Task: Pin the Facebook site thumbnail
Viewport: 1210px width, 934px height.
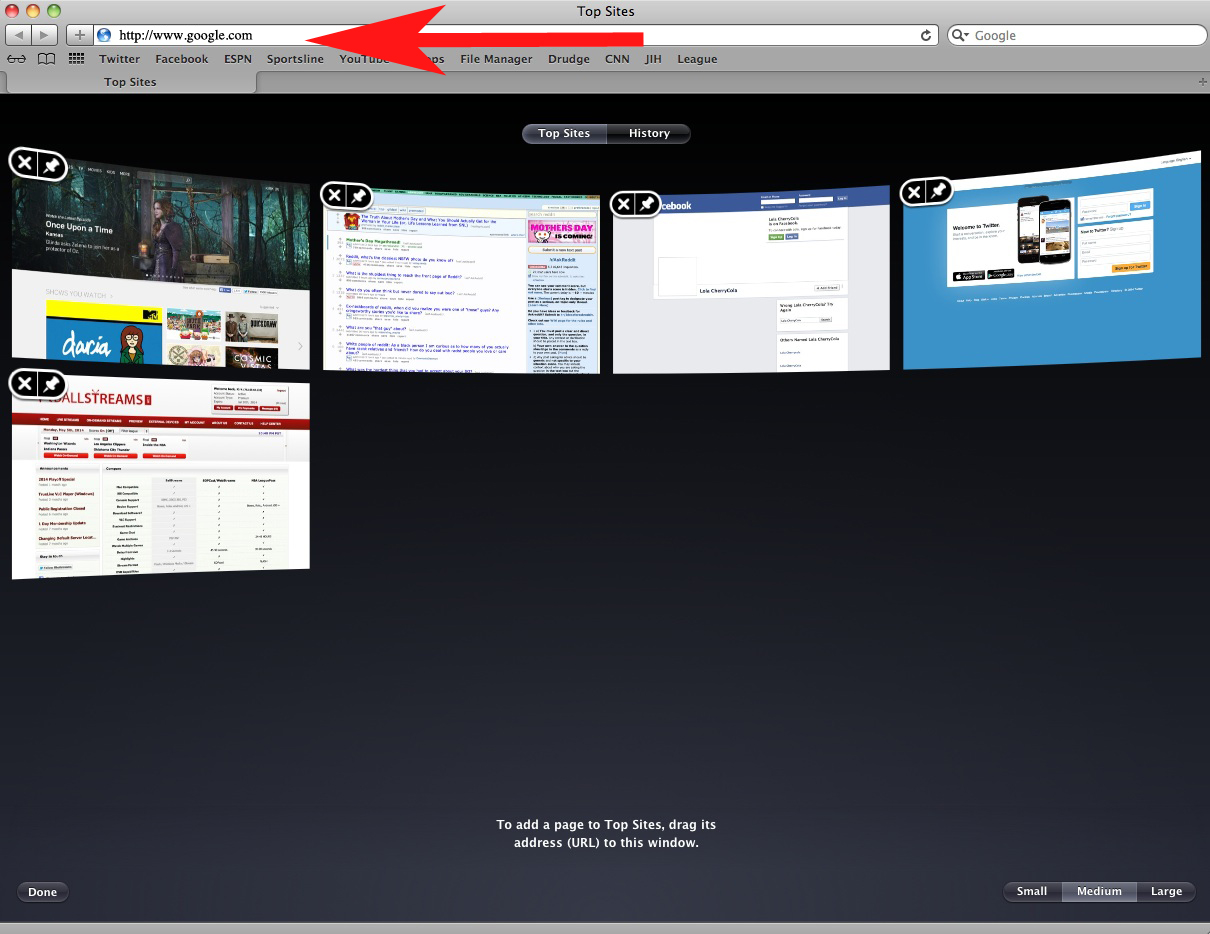Action: [647, 204]
